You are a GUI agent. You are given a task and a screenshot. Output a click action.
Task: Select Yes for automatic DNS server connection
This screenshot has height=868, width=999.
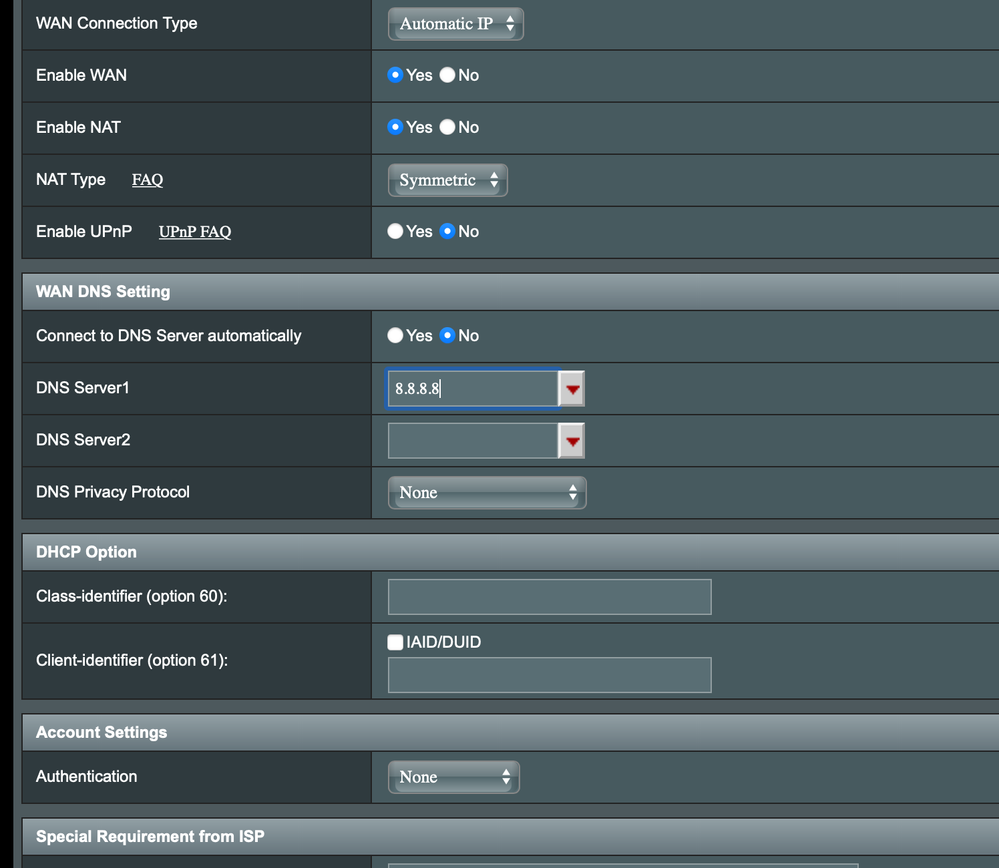395,335
